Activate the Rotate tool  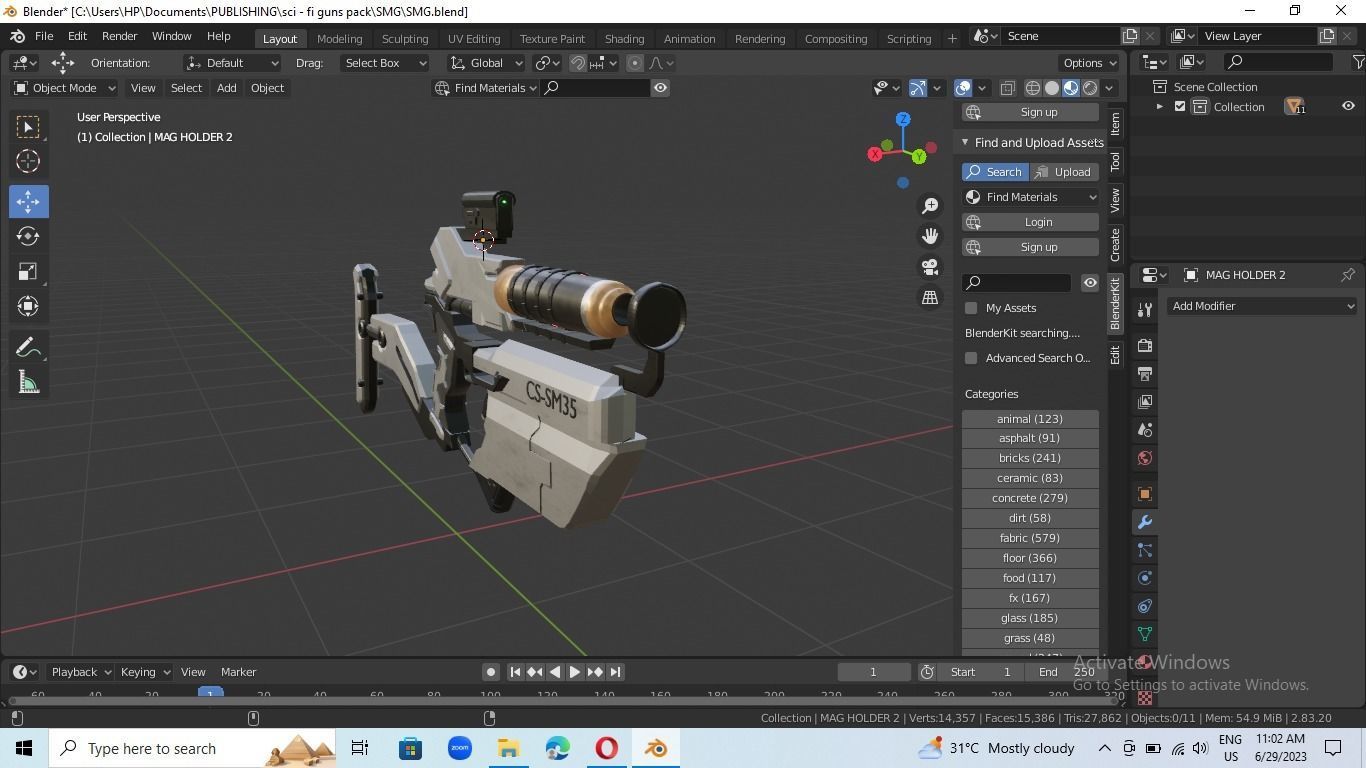click(x=28, y=236)
